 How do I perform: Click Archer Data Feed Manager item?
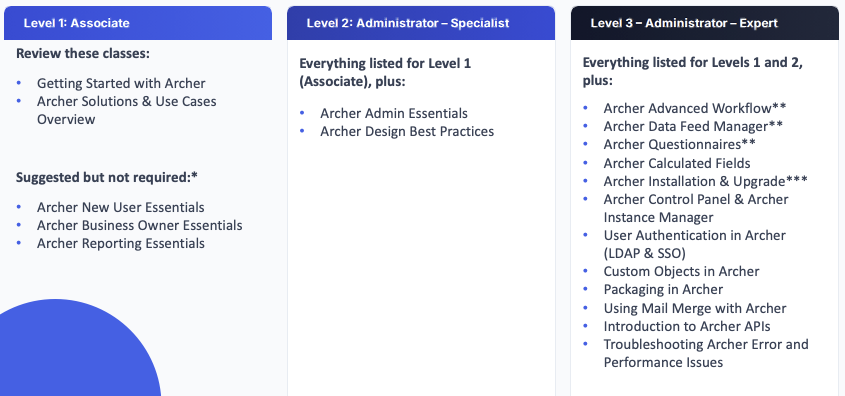coord(693,127)
